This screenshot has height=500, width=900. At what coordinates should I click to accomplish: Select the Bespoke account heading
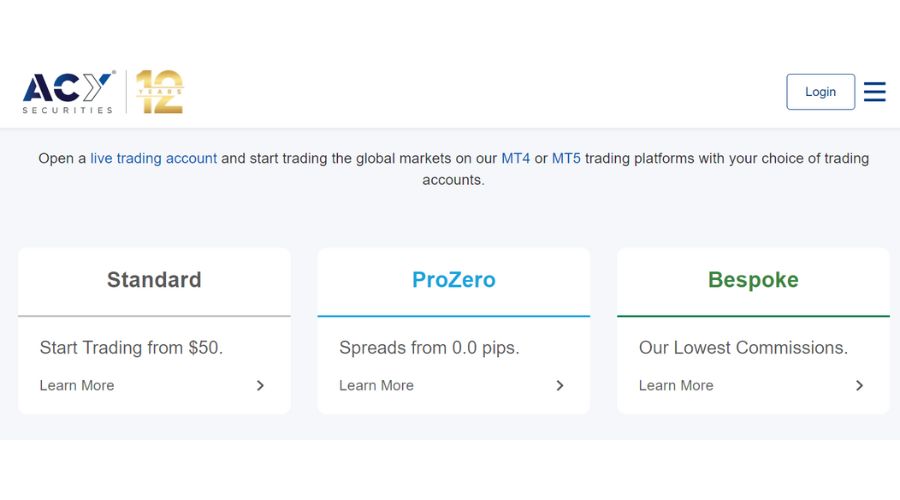[x=753, y=280]
